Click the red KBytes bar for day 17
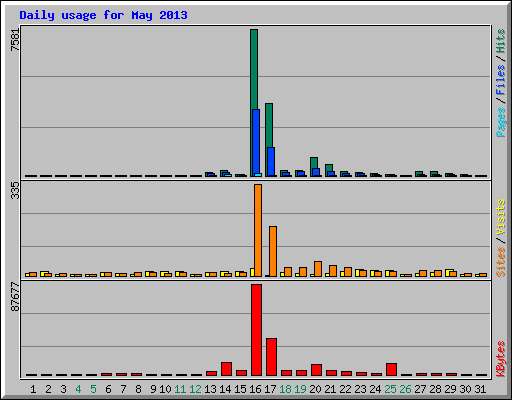The width and height of the screenshot is (512, 400). 272,357
